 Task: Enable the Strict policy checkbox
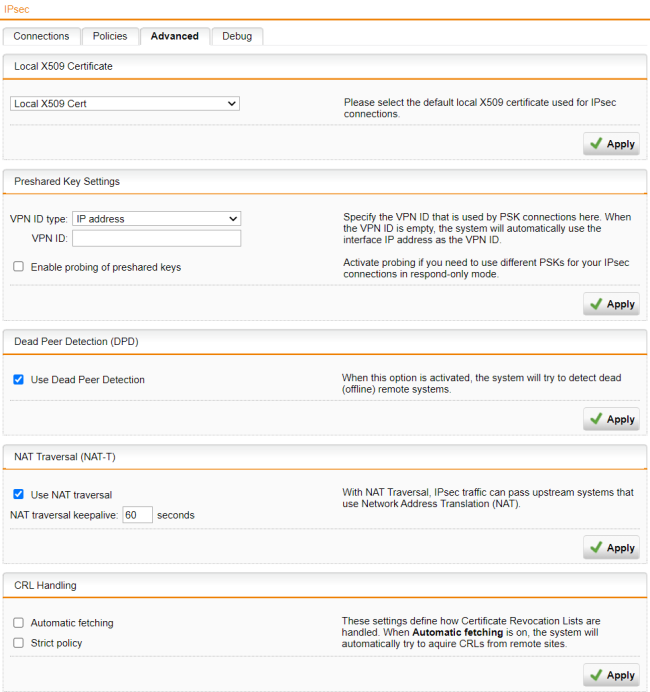[18, 643]
